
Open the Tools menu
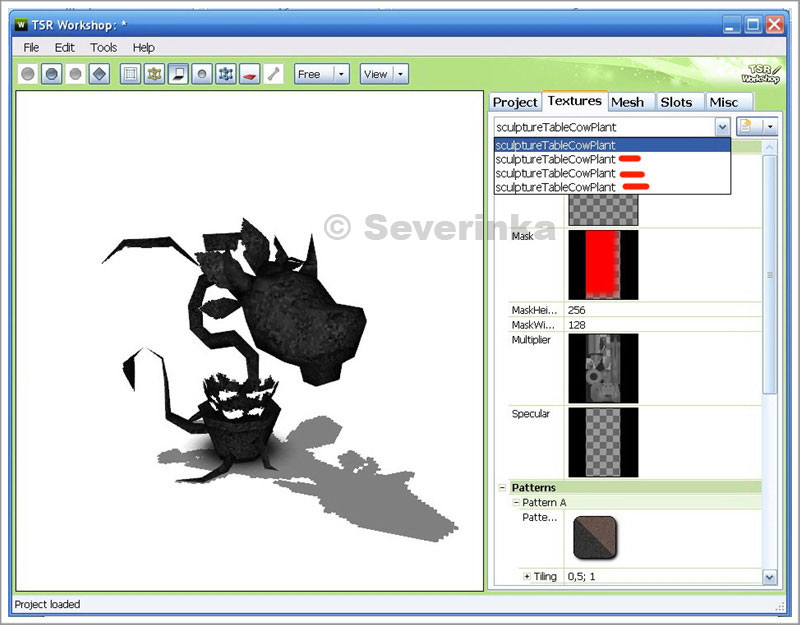point(103,47)
